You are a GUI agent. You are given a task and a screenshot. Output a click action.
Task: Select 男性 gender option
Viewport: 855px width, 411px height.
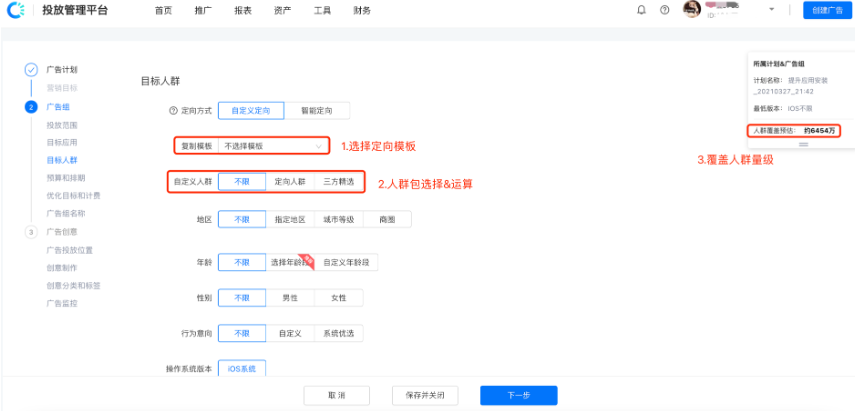(x=290, y=298)
